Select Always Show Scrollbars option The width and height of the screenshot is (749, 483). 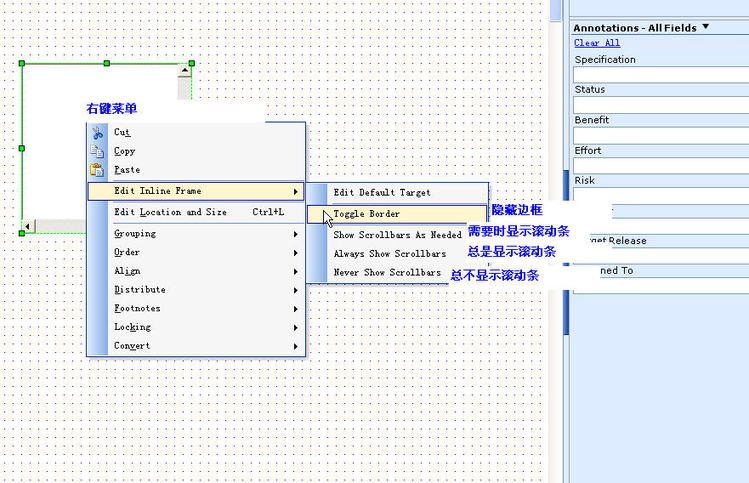pyautogui.click(x=389, y=254)
